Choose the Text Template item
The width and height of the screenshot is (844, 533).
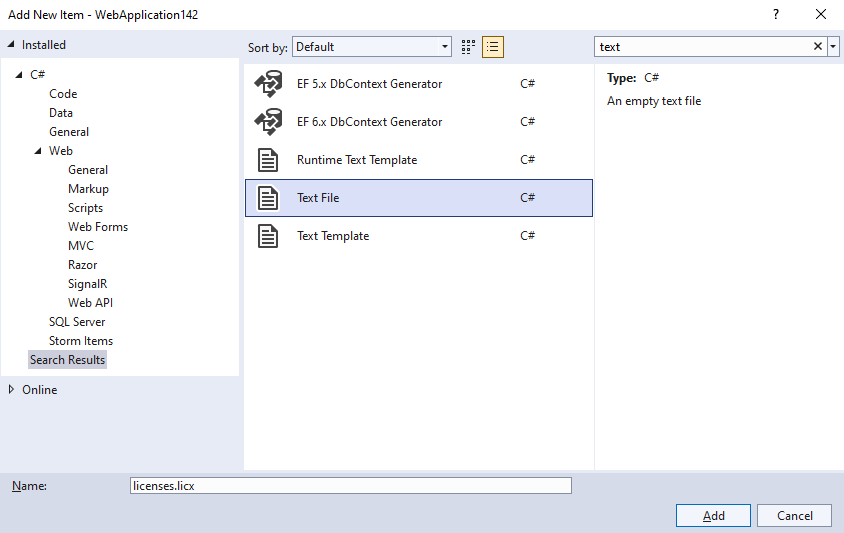pyautogui.click(x=419, y=236)
